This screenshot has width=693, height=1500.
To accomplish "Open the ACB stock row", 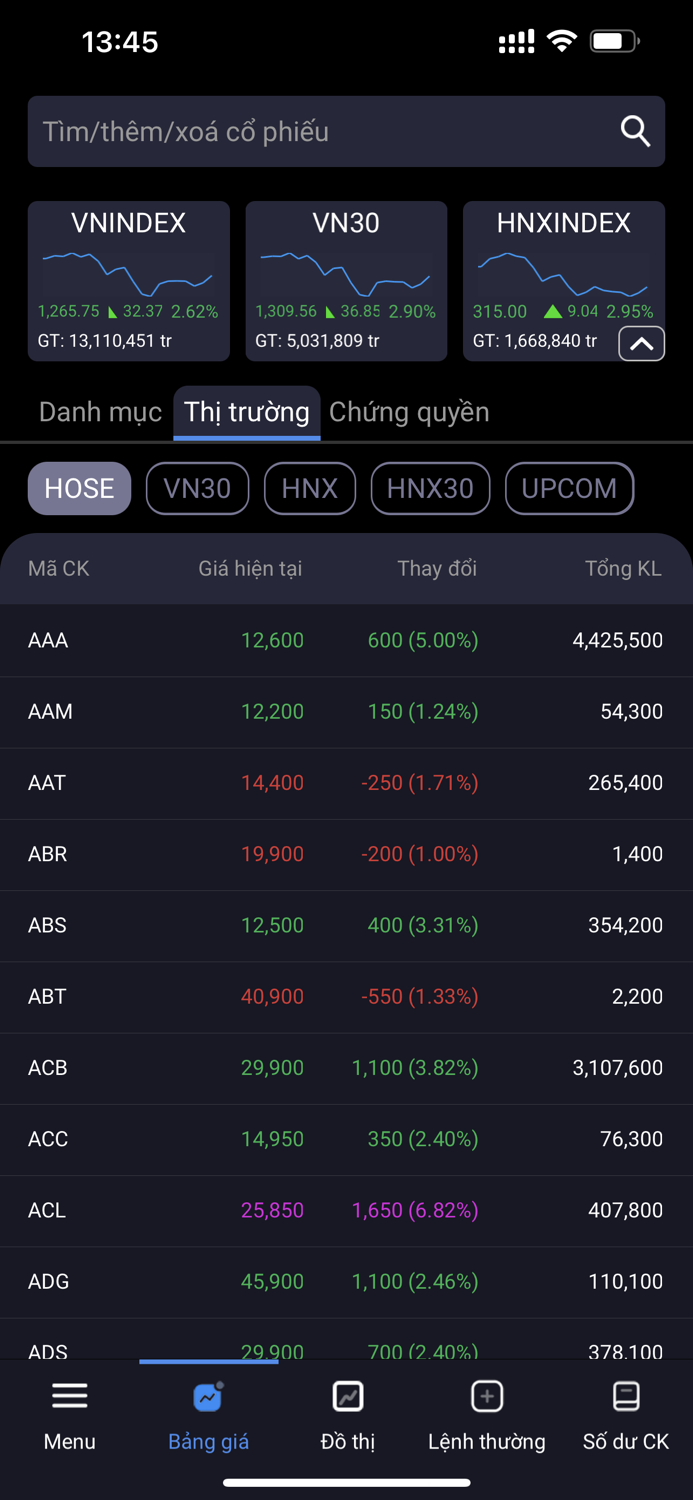I will tap(346, 1068).
